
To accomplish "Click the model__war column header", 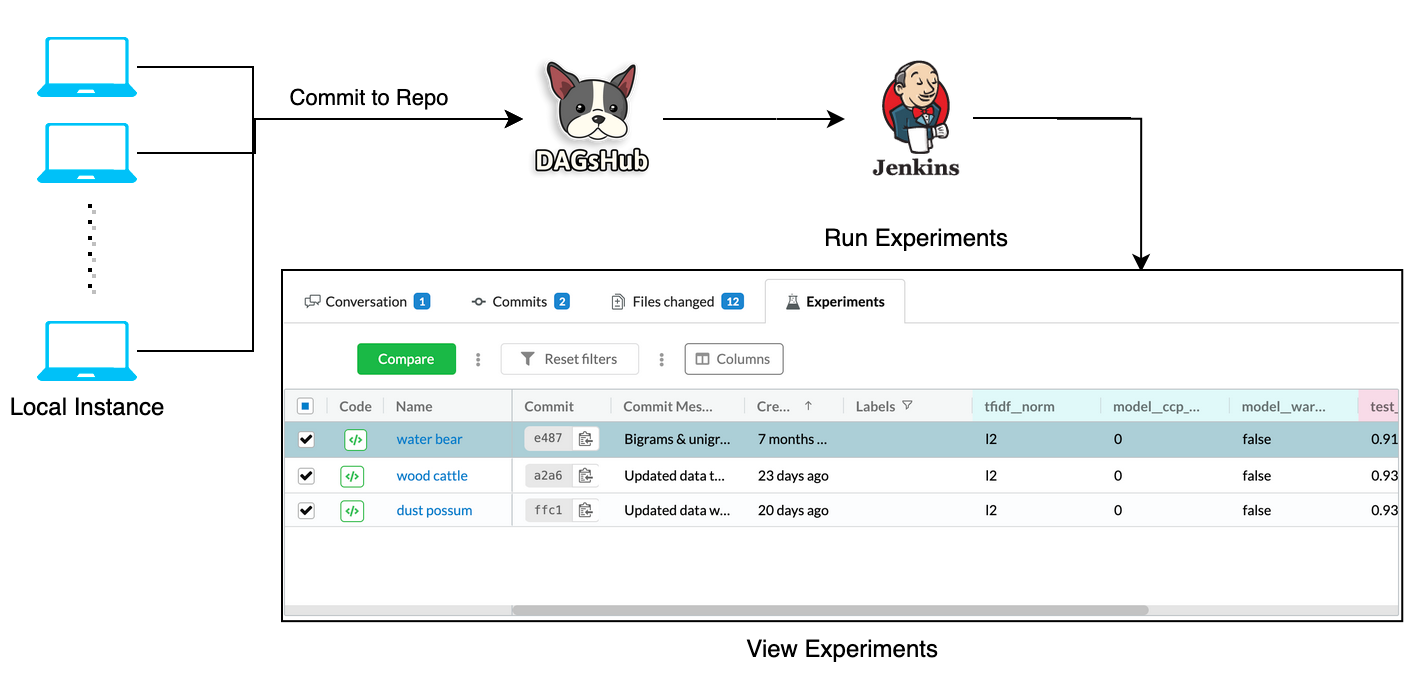I will (1283, 406).
